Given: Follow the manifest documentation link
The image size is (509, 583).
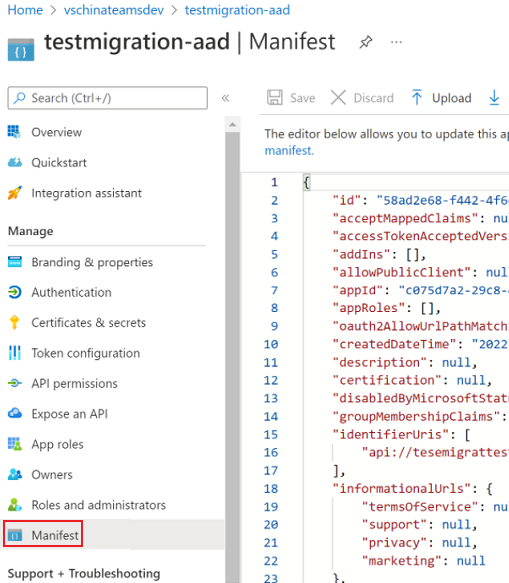Looking at the screenshot, I should point(289,151).
